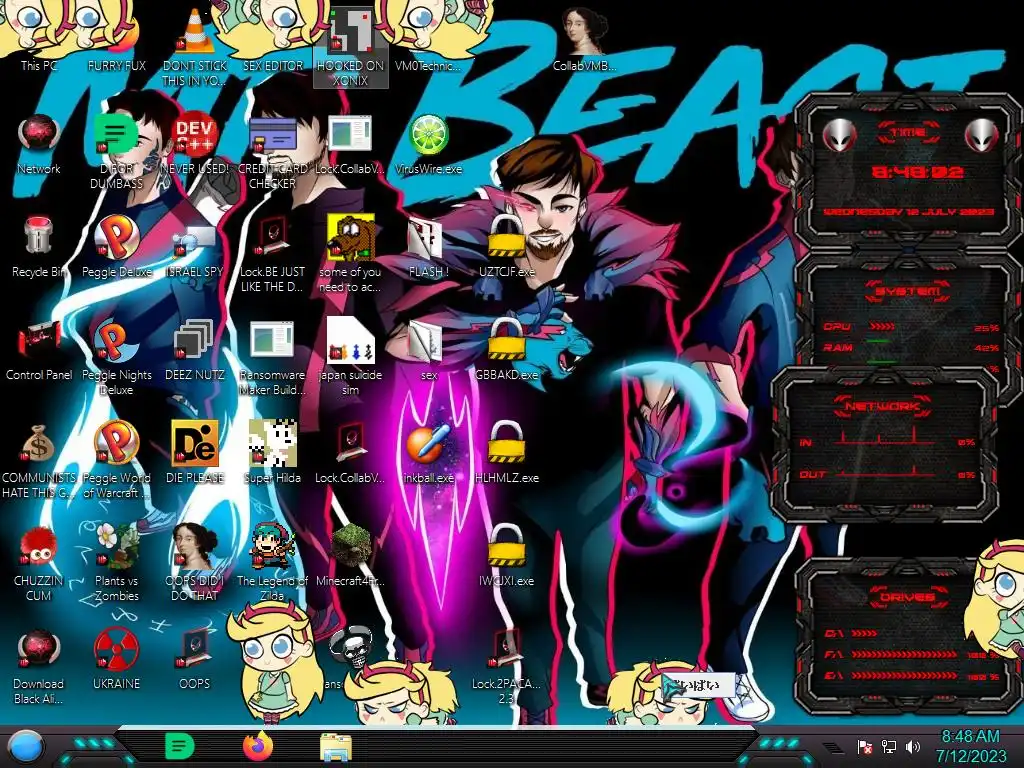Open the japan suicide sim file

point(351,357)
